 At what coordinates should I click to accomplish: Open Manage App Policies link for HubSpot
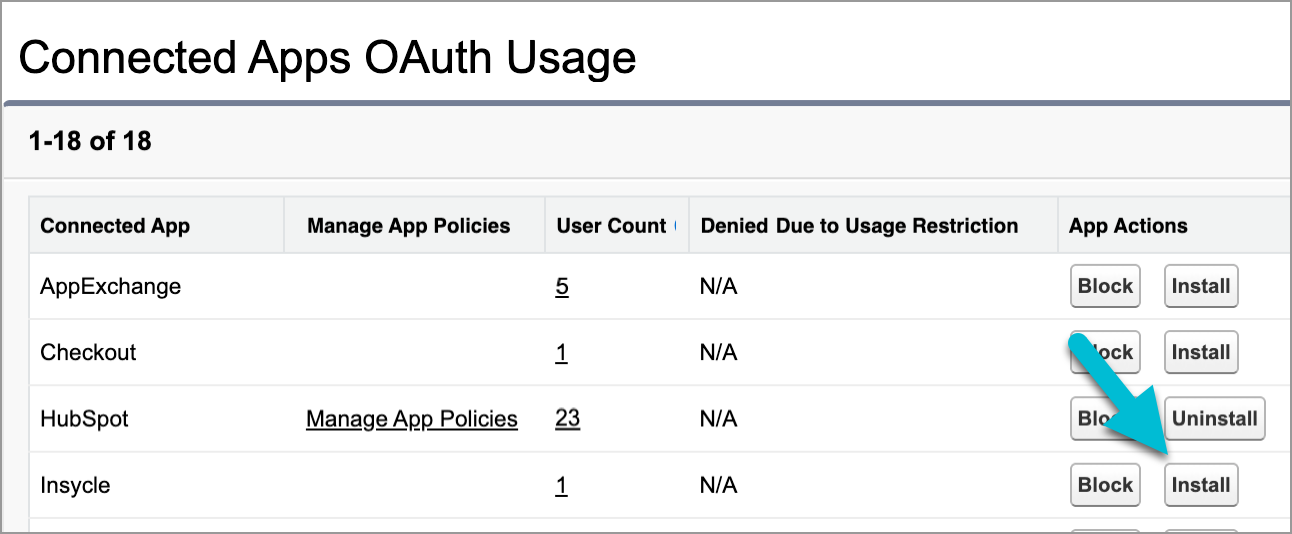click(412, 419)
